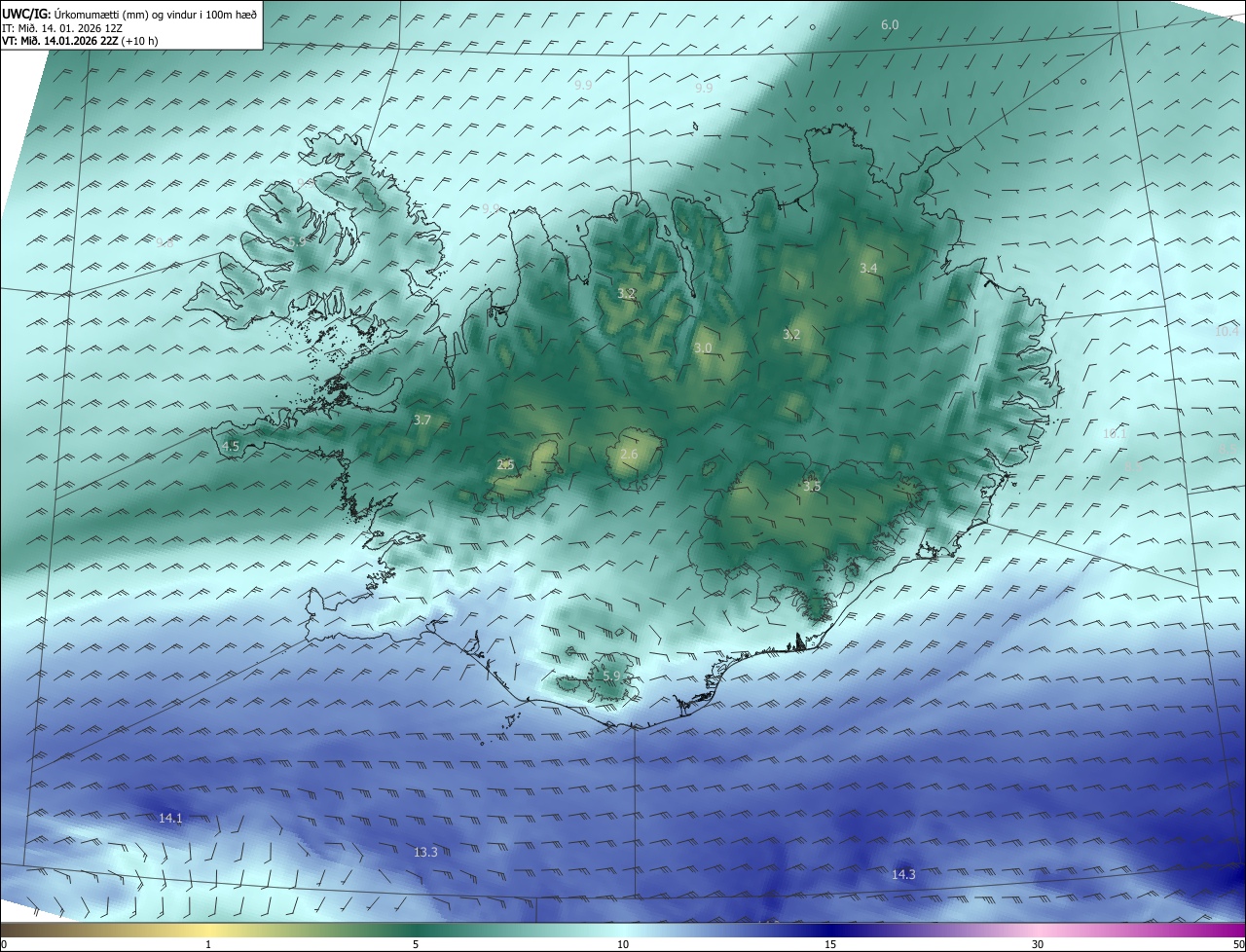The height and width of the screenshot is (952, 1246).
Task: Click the 2.5 value on the map
Action: [505, 464]
